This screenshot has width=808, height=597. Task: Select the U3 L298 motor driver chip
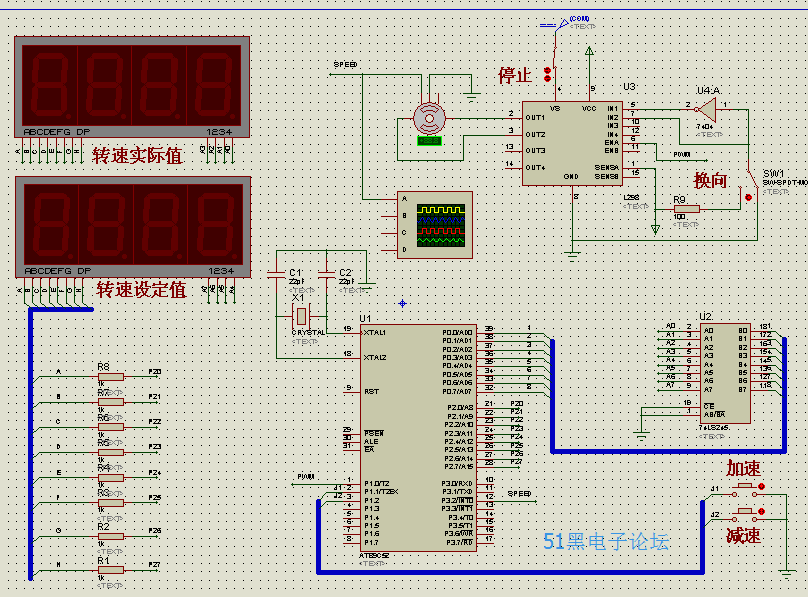[x=573, y=143]
